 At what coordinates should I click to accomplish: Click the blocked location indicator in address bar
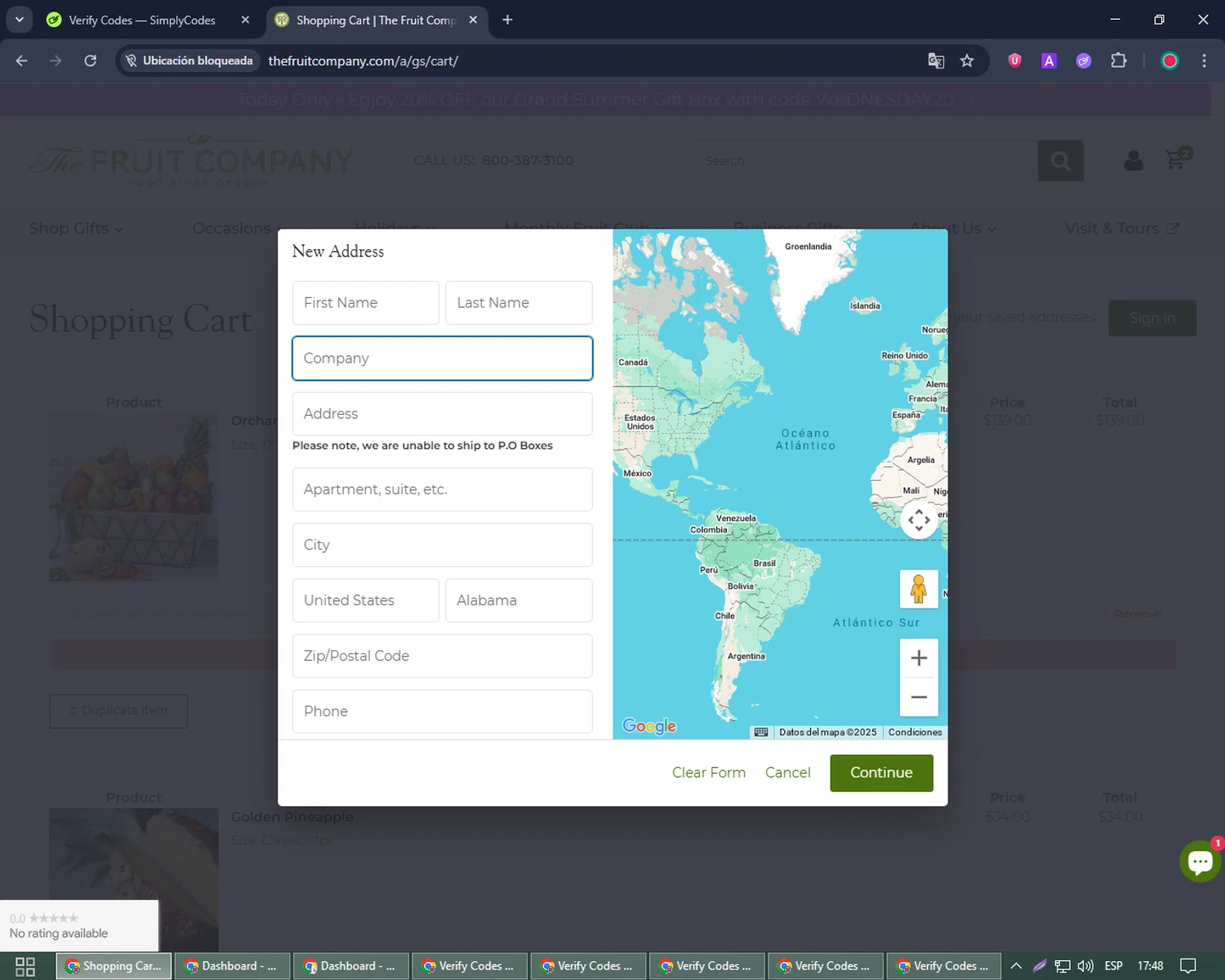tap(189, 60)
